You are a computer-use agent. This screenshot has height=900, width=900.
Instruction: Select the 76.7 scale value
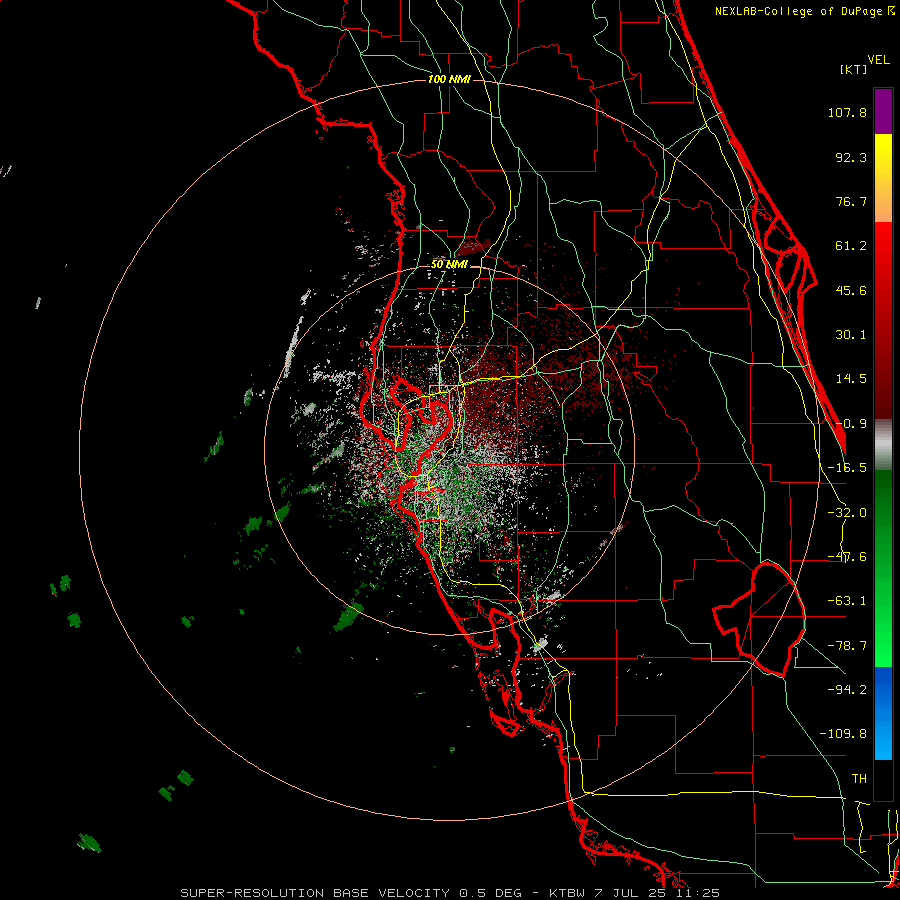coord(851,201)
